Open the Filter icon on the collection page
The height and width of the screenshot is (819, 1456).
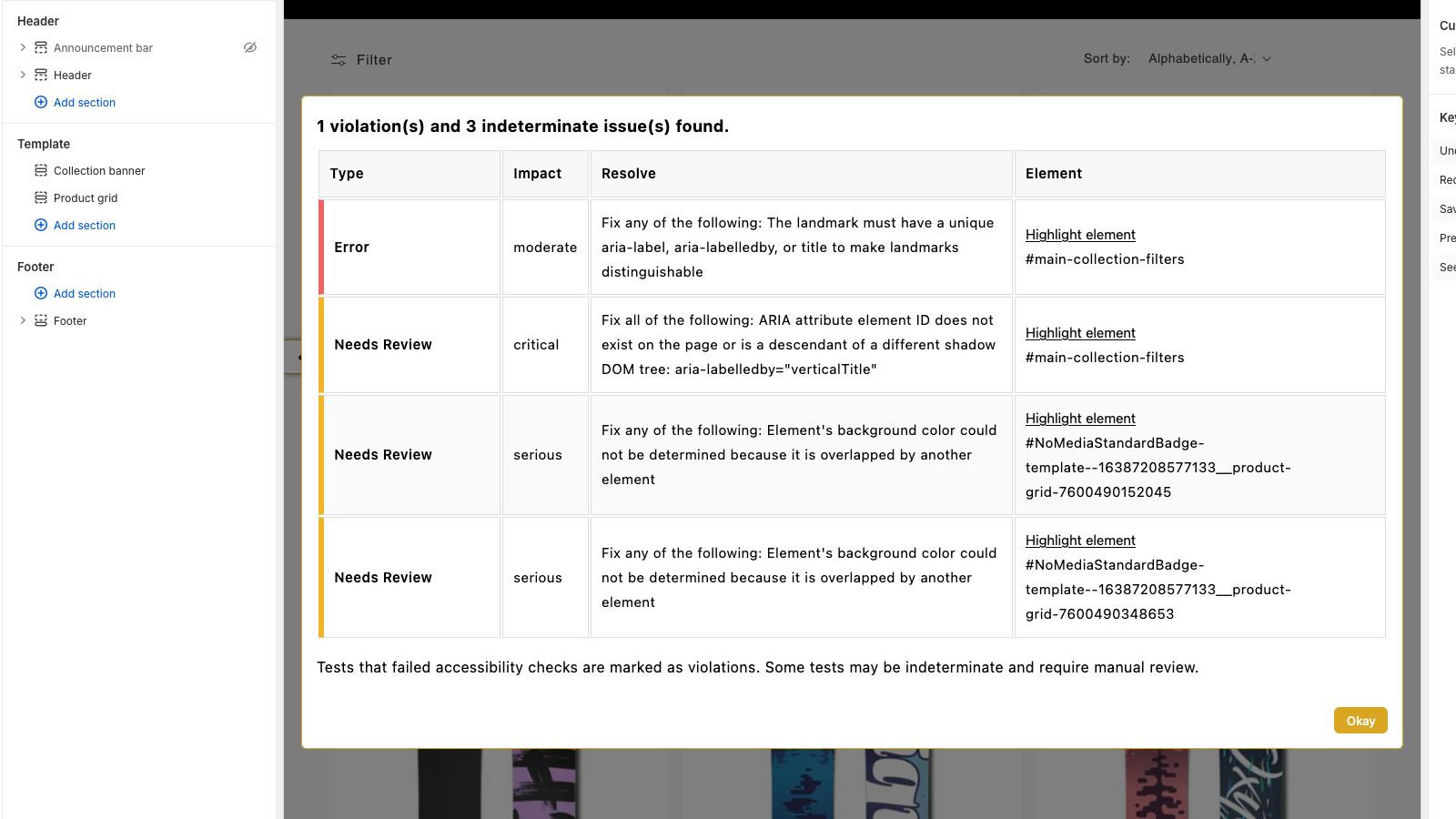pyautogui.click(x=338, y=59)
